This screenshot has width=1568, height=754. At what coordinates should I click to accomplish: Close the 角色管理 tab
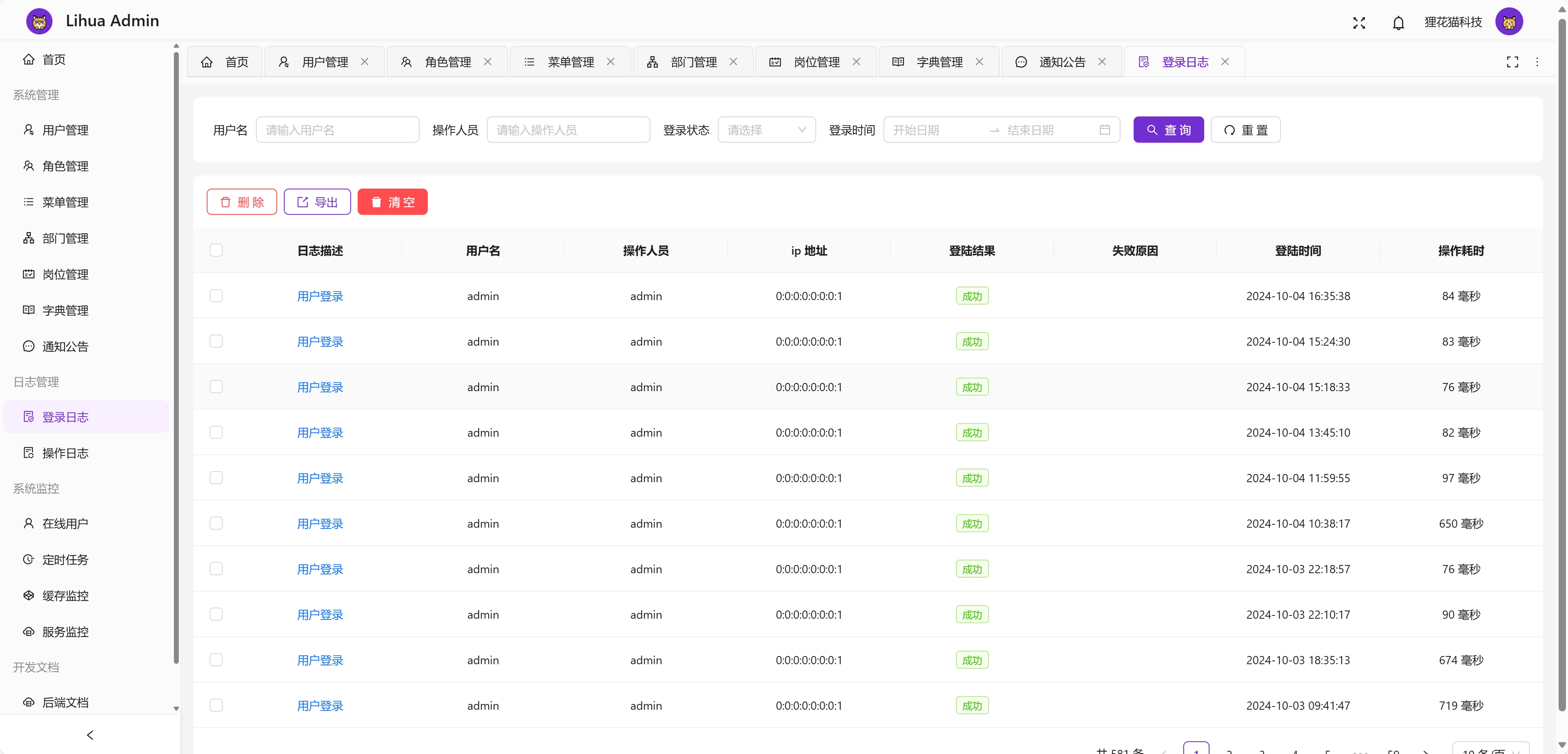pyautogui.click(x=488, y=62)
